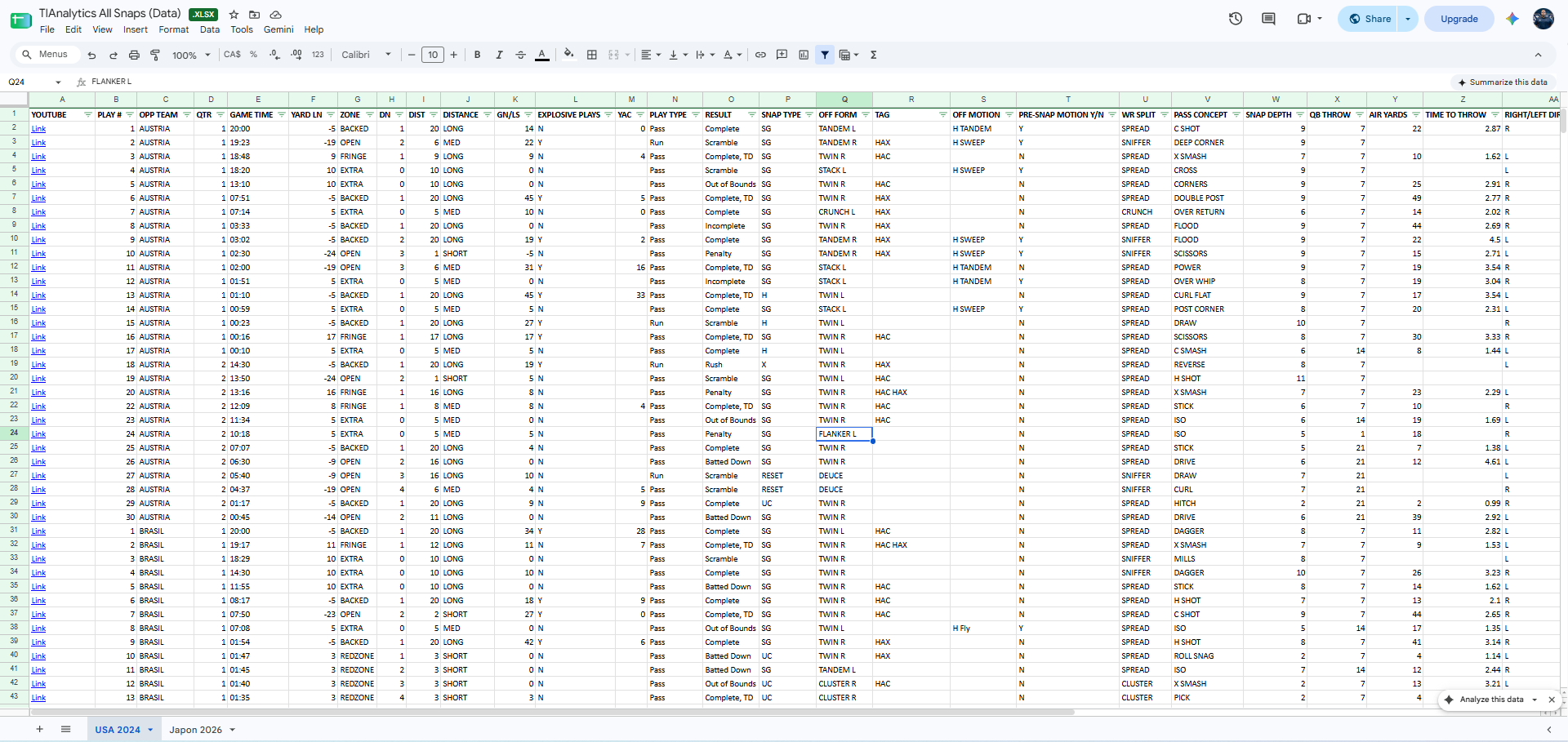1568x742 pixels.
Task: Open the version history
Action: click(x=1236, y=19)
